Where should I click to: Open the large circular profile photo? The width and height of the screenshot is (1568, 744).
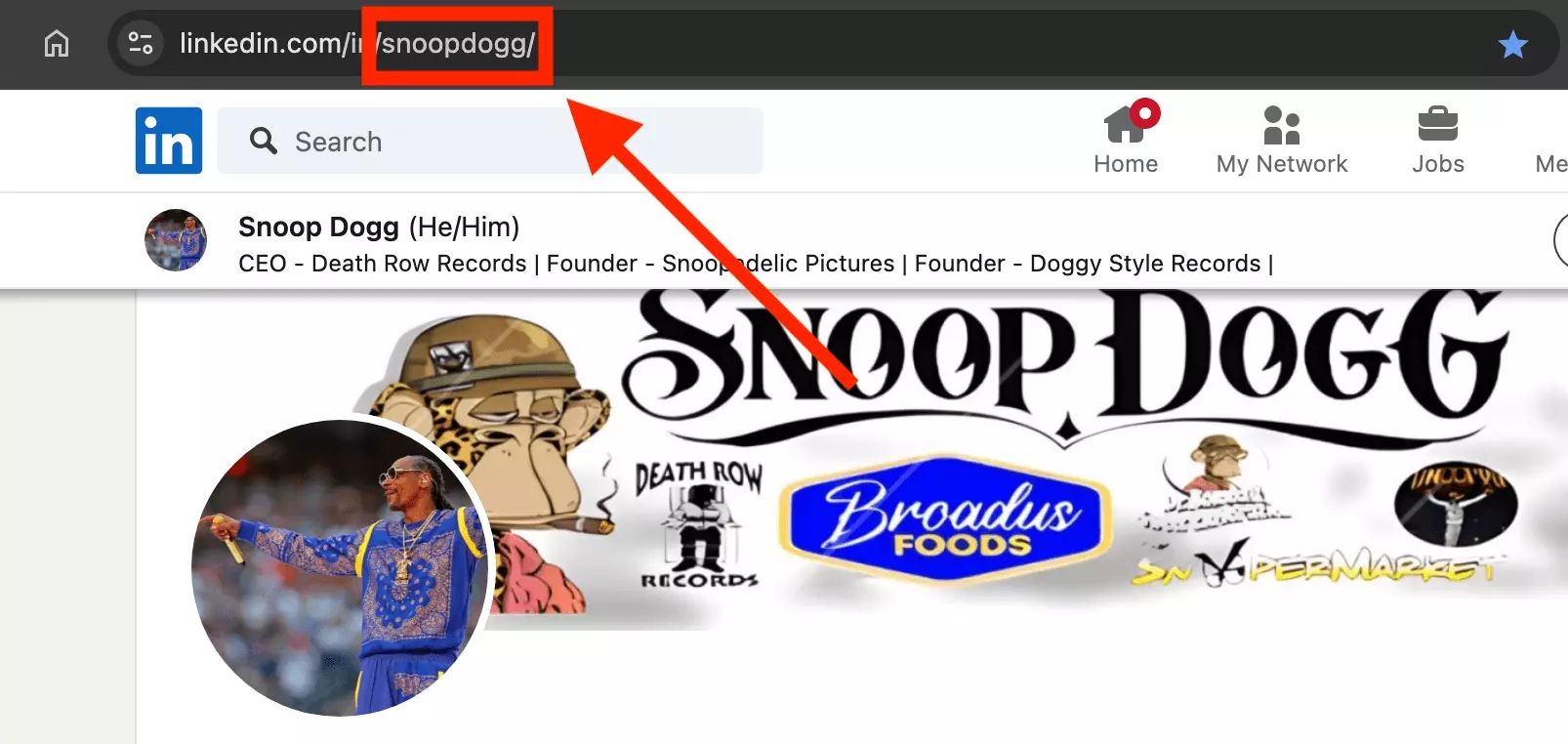tap(340, 568)
